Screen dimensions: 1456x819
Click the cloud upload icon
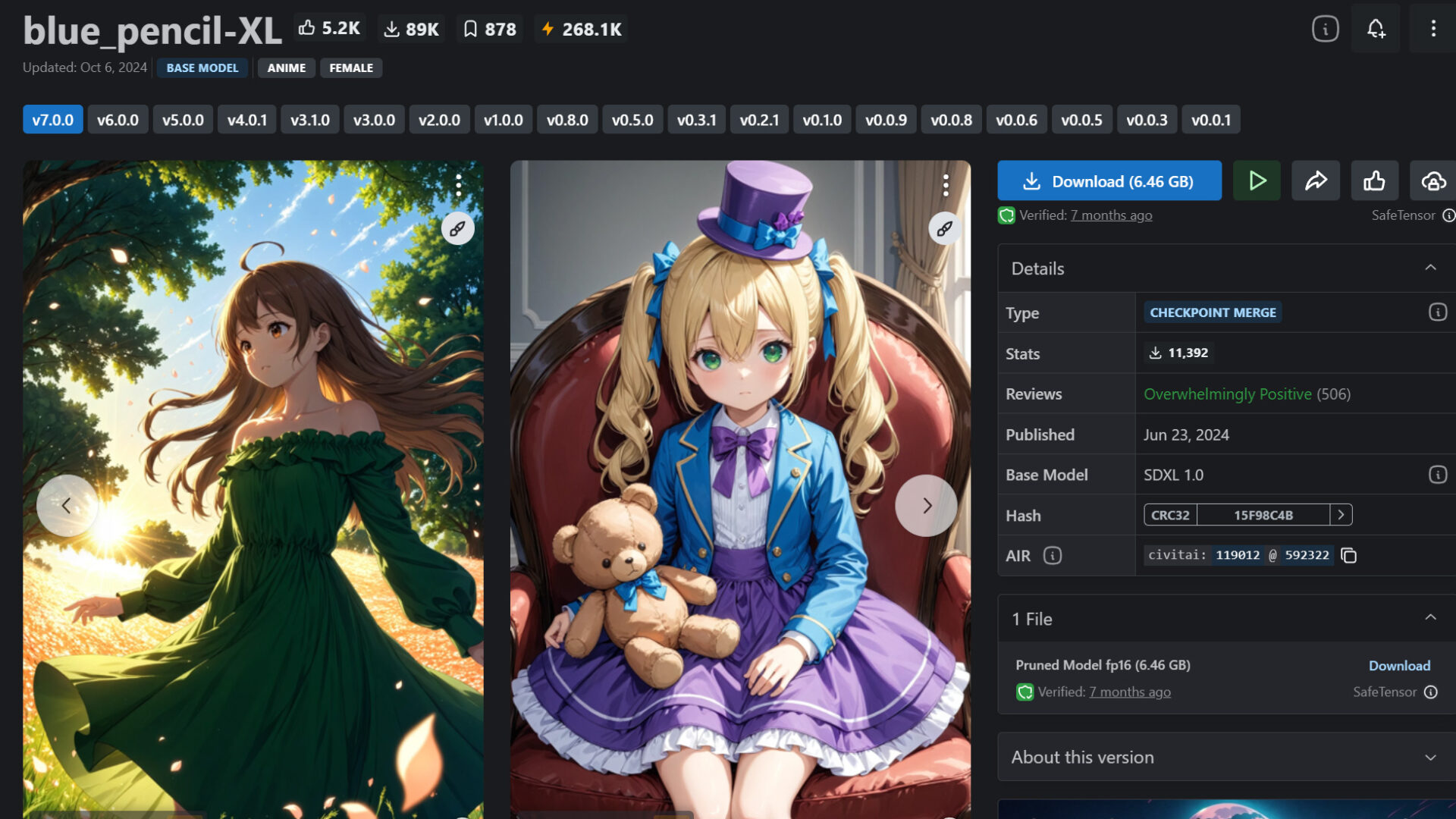[1432, 180]
